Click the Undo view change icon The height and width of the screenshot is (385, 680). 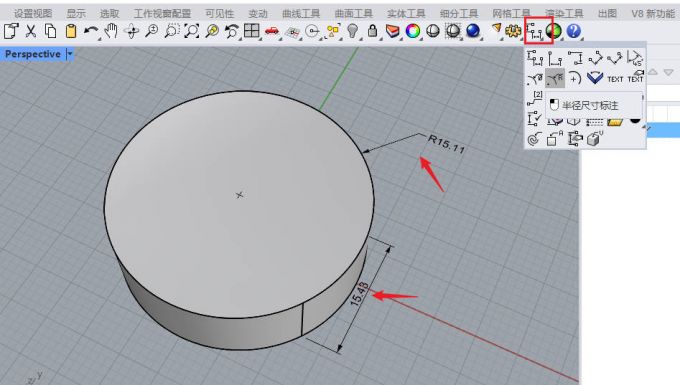pyautogui.click(x=232, y=31)
